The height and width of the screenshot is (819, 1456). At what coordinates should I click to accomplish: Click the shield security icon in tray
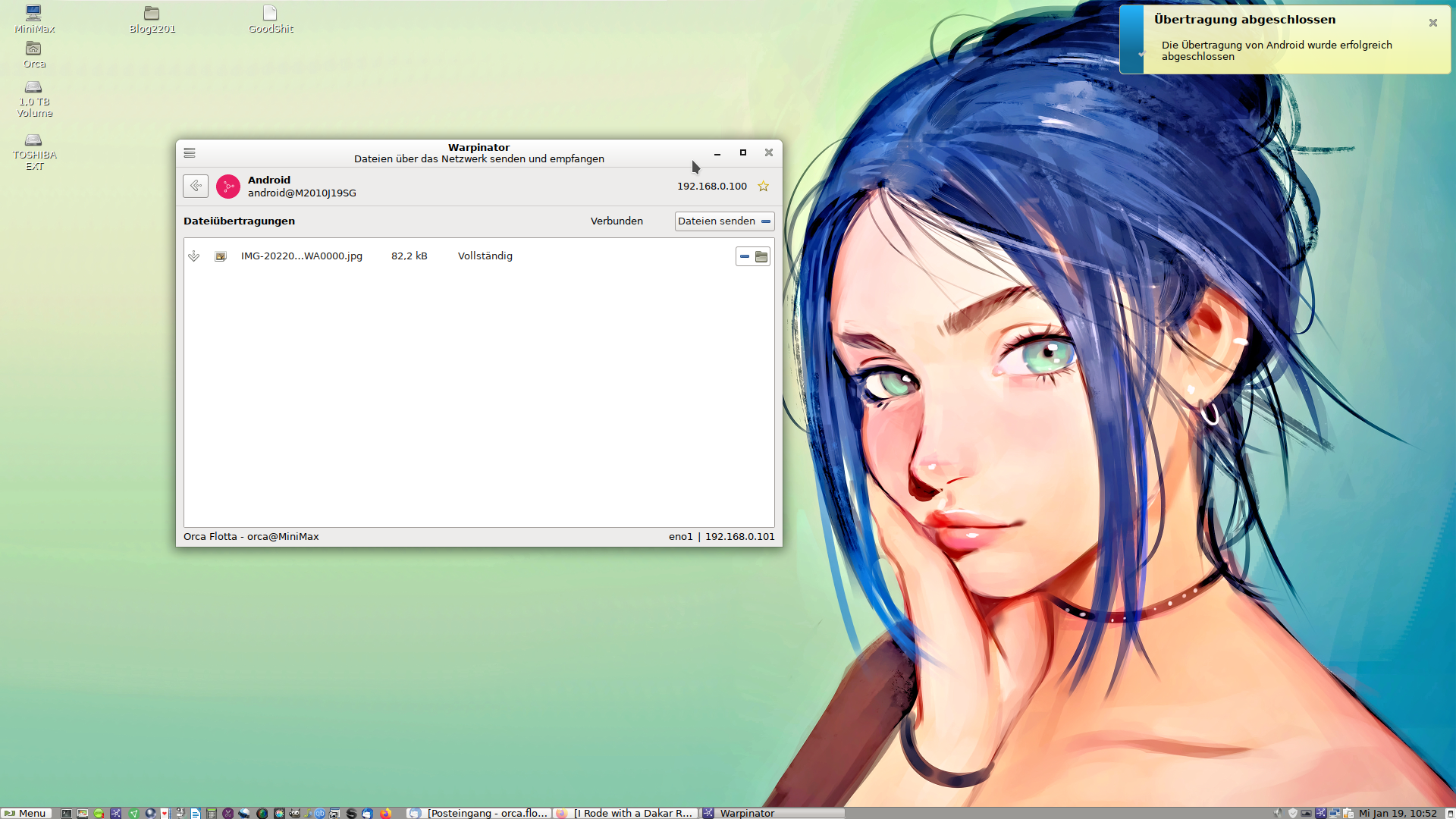1293,813
